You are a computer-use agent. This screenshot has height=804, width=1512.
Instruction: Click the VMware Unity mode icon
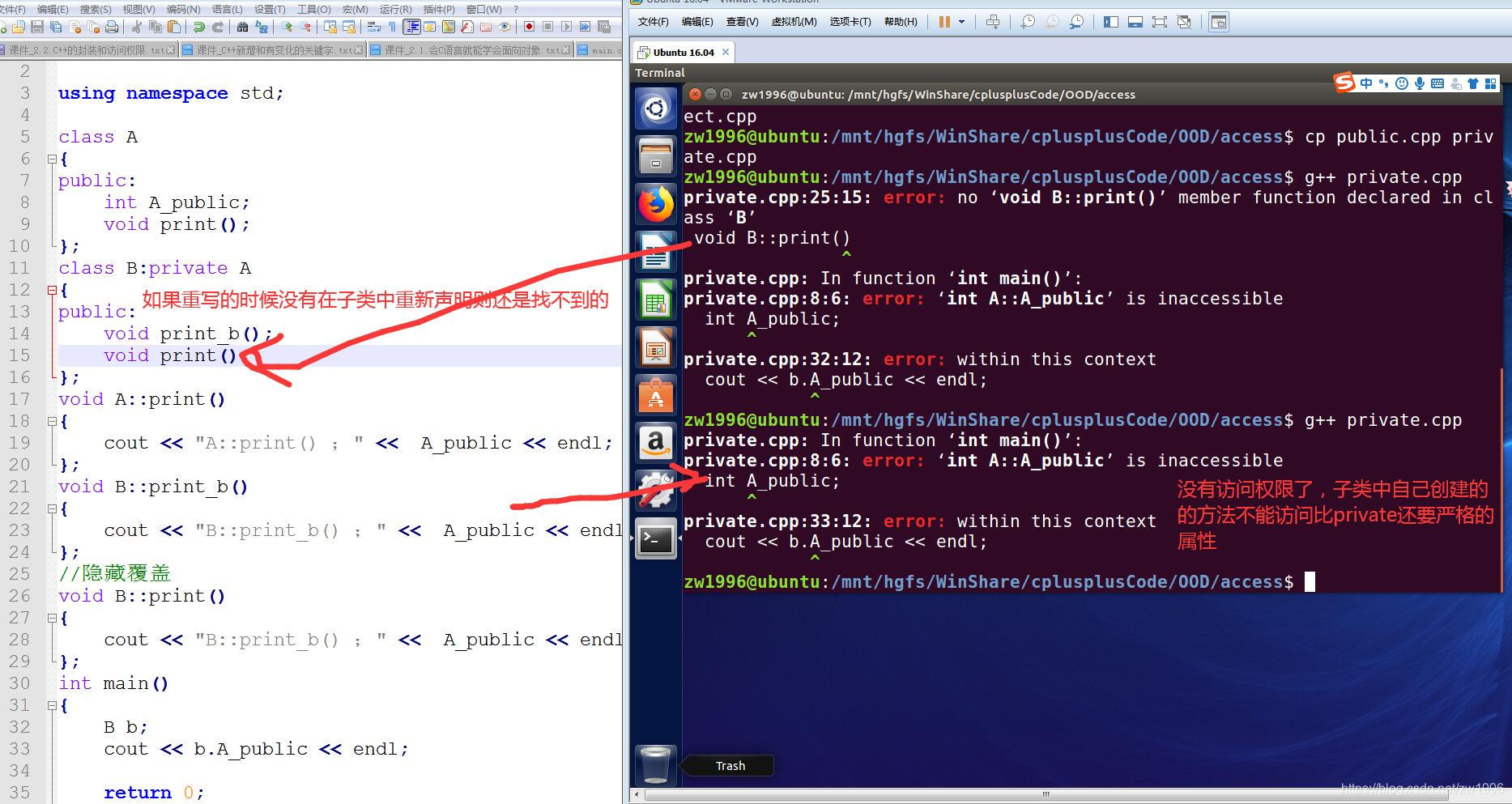[x=1184, y=22]
